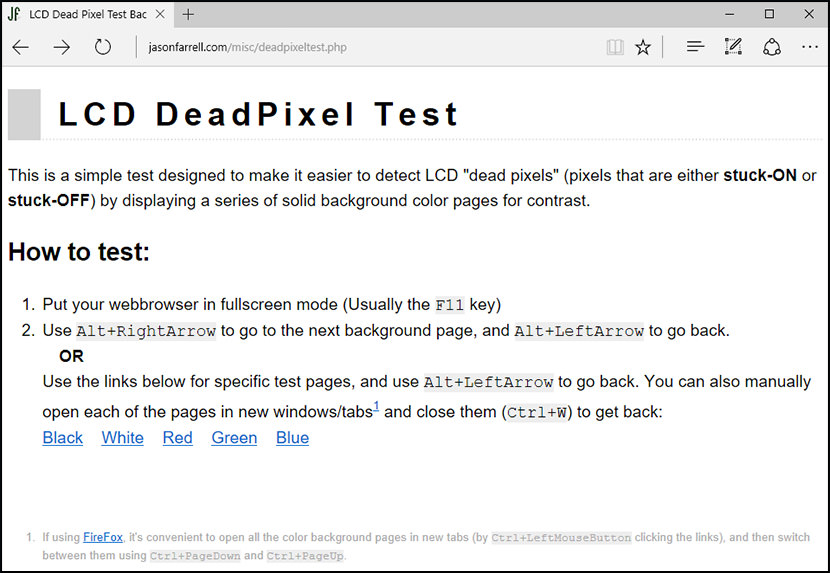Open the Black test page link
Viewport: 830px width, 573px height.
tap(62, 437)
